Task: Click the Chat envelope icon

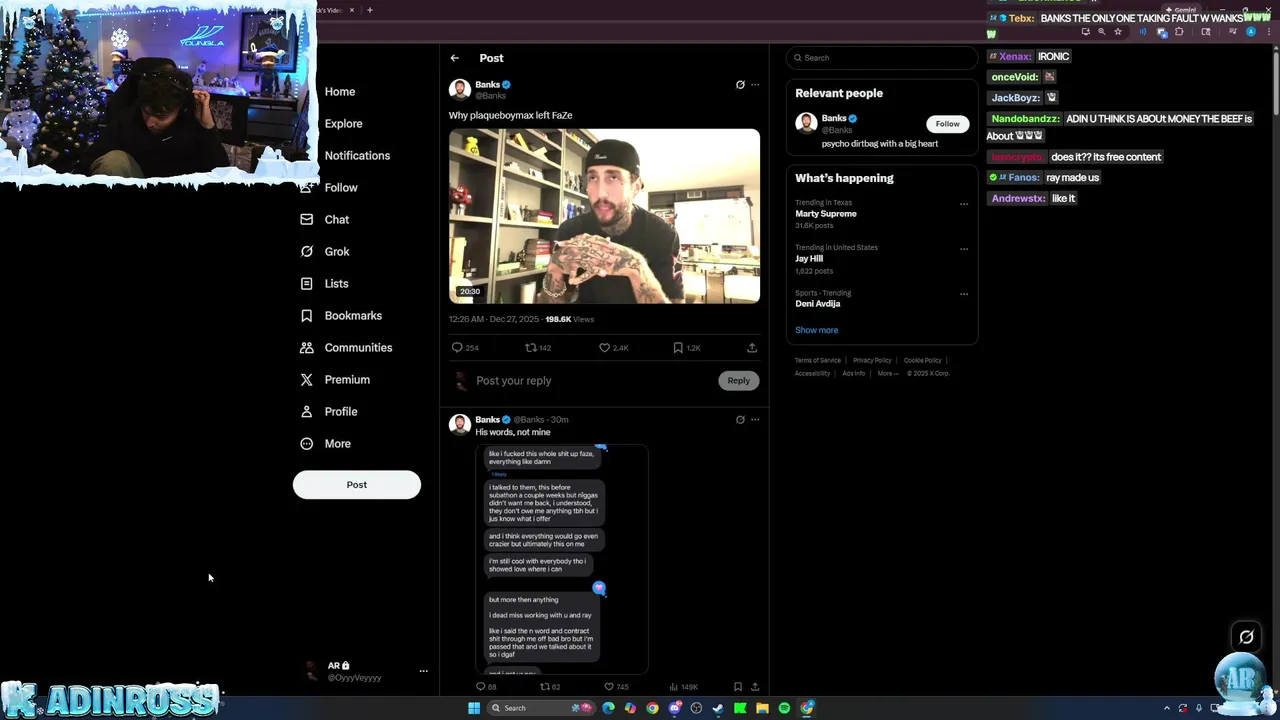Action: 306,220
